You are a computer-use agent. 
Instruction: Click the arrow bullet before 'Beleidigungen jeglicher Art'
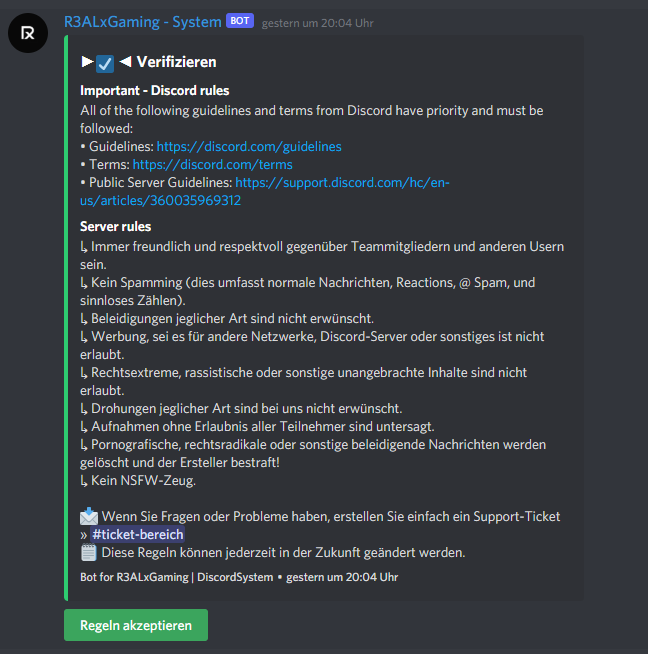point(84,318)
